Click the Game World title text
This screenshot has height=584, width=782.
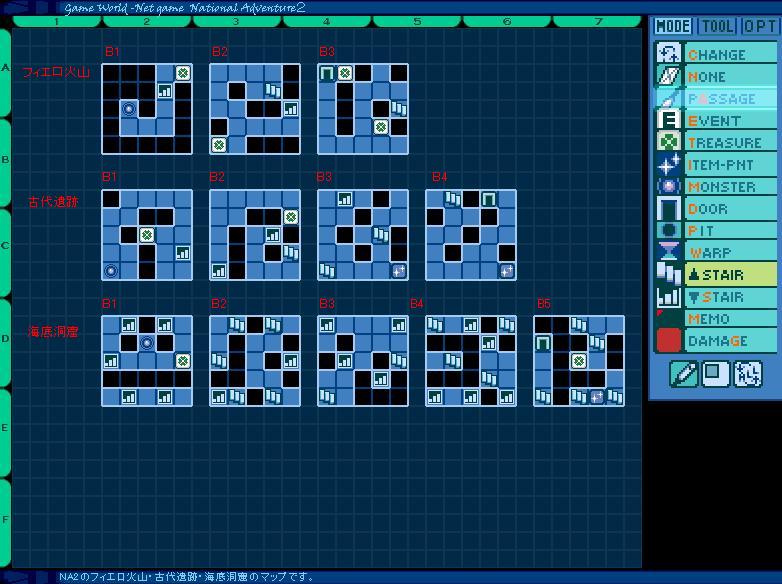(185, 7)
